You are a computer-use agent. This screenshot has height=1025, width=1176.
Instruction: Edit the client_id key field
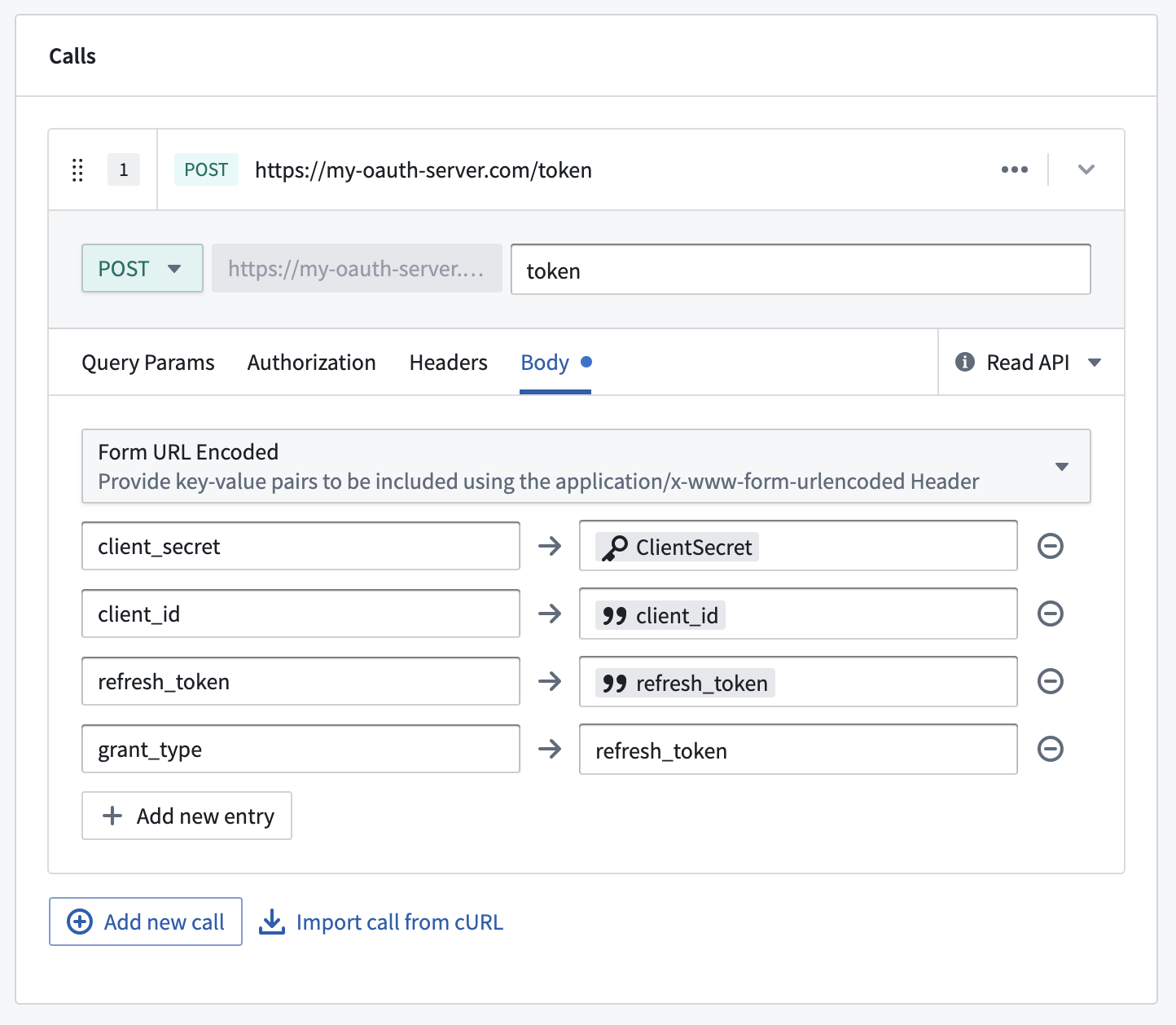click(x=301, y=614)
